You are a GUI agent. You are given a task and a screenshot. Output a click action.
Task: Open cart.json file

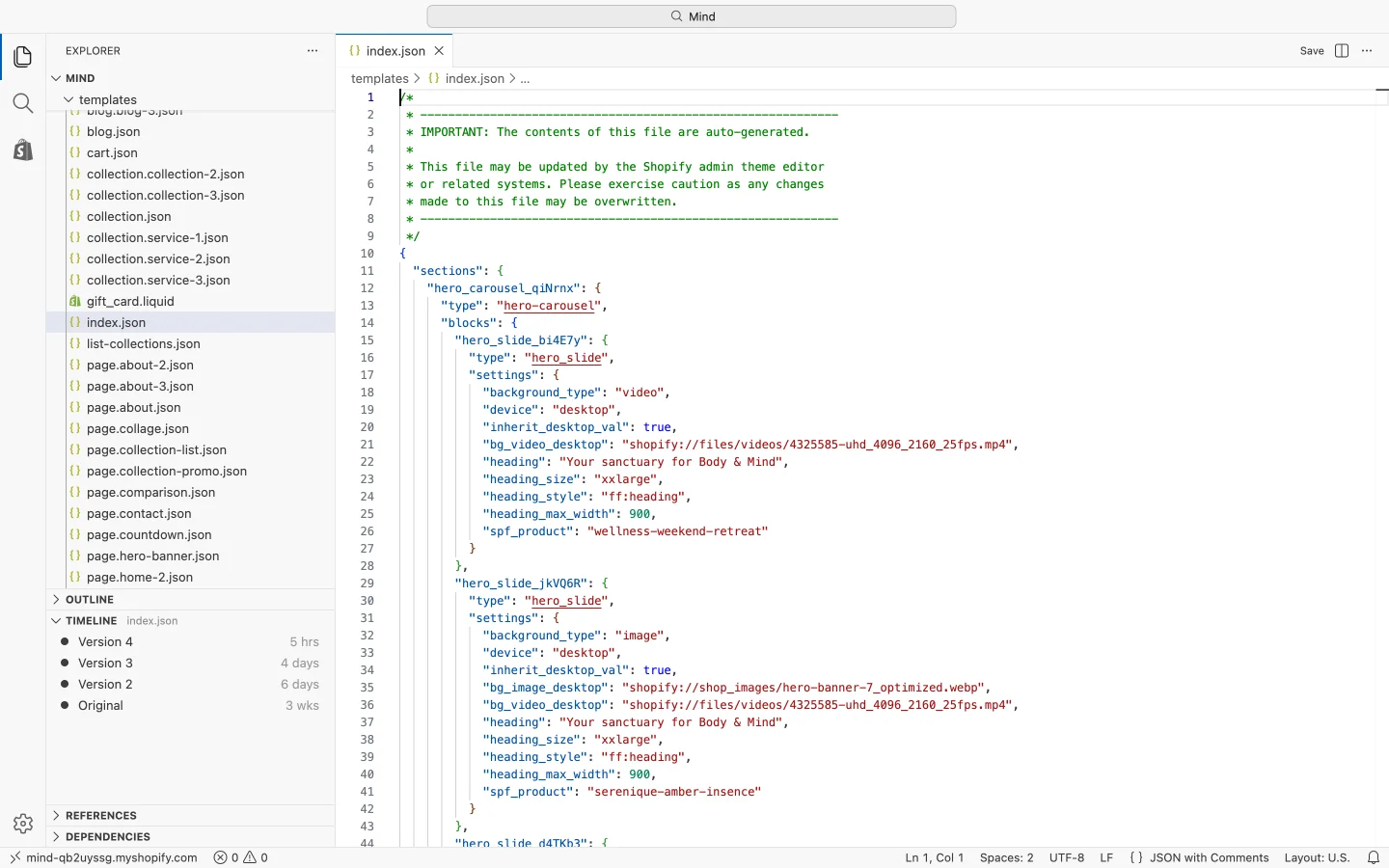191,152
